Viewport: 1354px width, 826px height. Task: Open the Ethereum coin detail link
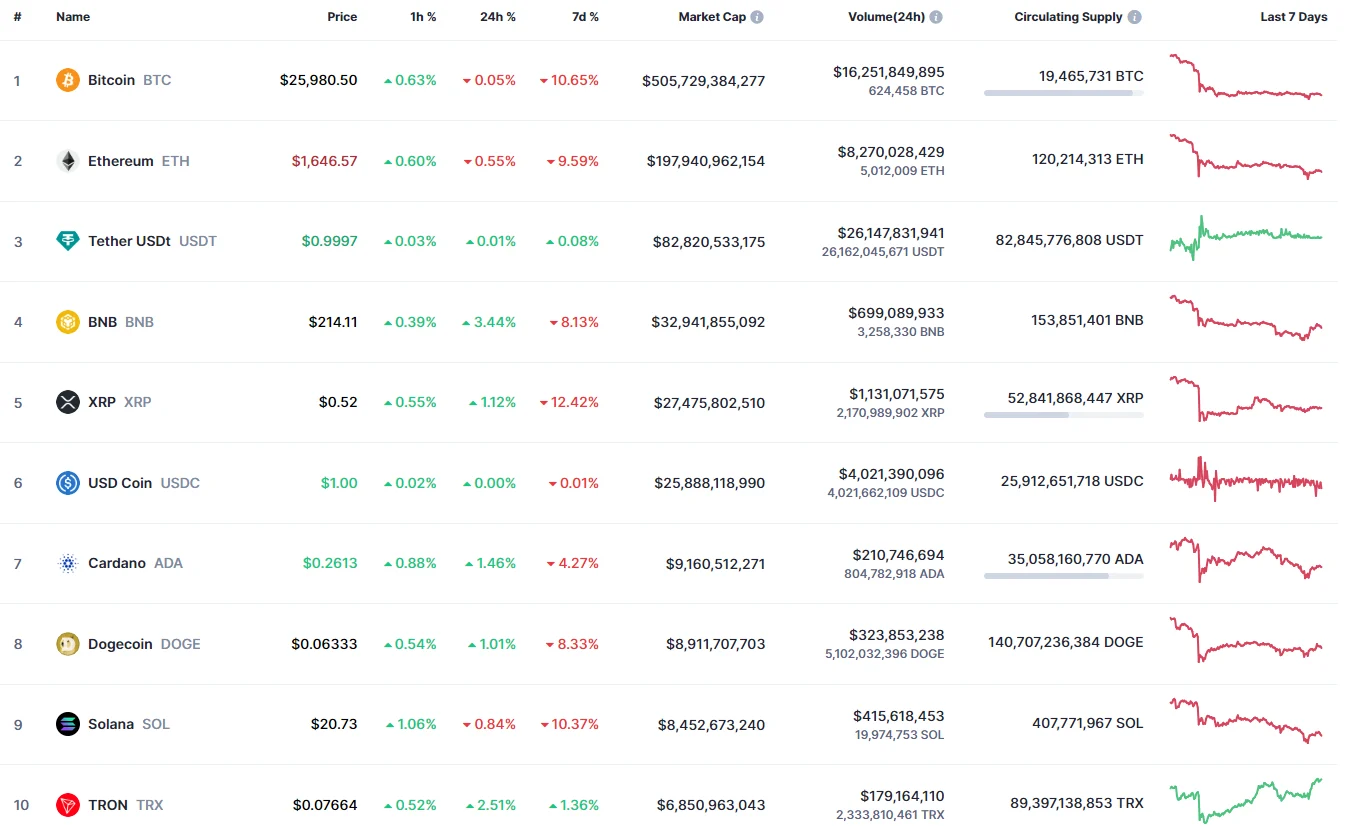pyautogui.click(x=120, y=161)
